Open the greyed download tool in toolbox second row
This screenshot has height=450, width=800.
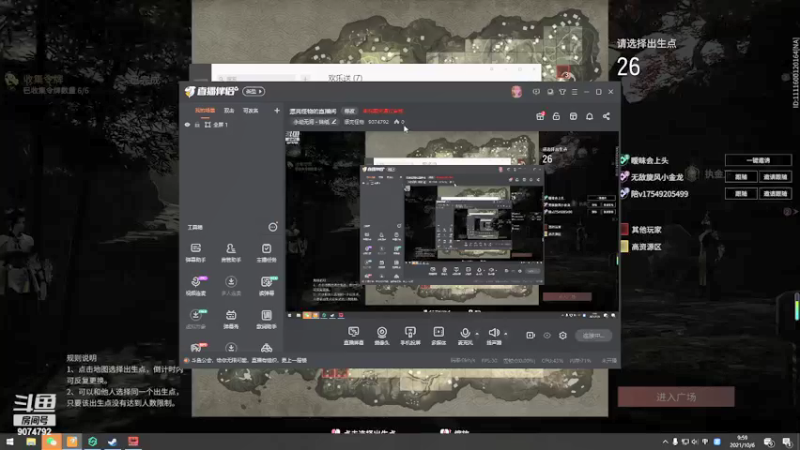pos(231,286)
